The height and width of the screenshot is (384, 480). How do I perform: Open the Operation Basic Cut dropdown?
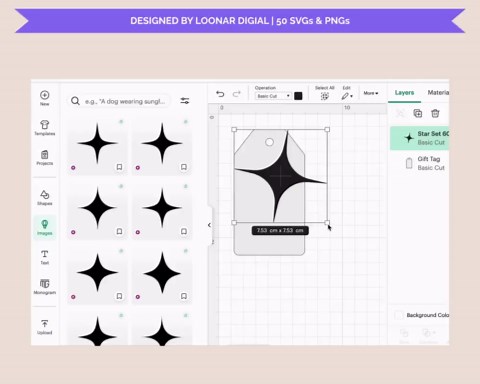pos(273,96)
